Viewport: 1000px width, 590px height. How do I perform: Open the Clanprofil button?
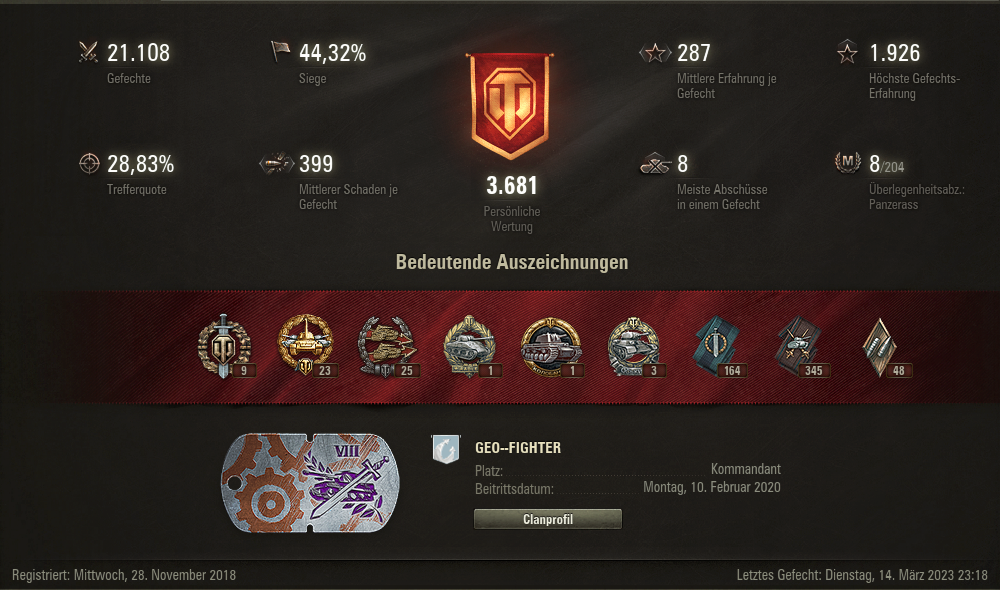click(x=548, y=519)
